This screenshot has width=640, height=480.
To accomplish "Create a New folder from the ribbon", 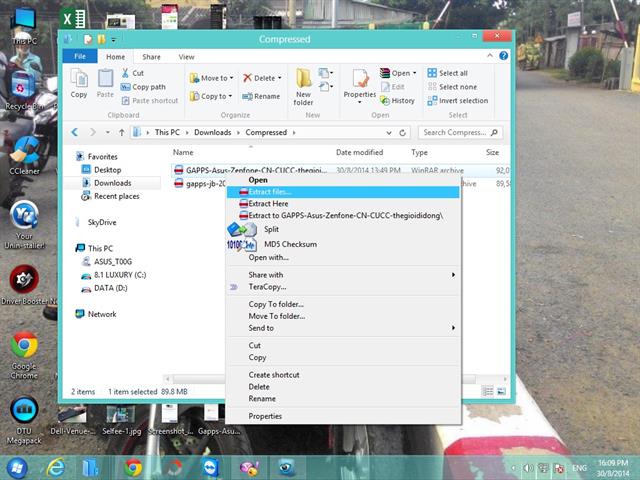I will coord(303,87).
